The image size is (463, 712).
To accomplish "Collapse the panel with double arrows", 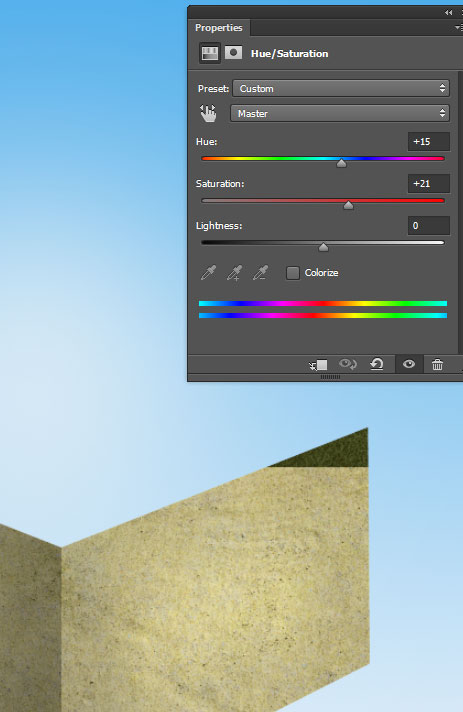I will [448, 13].
